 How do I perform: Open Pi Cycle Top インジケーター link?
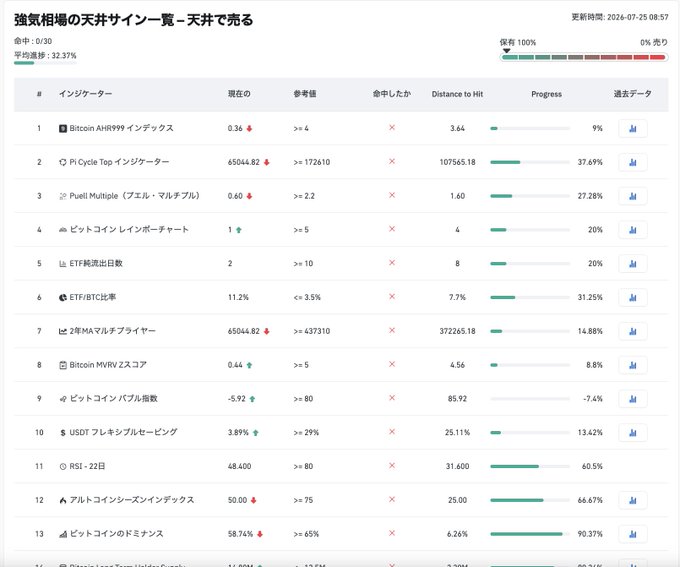(x=119, y=162)
